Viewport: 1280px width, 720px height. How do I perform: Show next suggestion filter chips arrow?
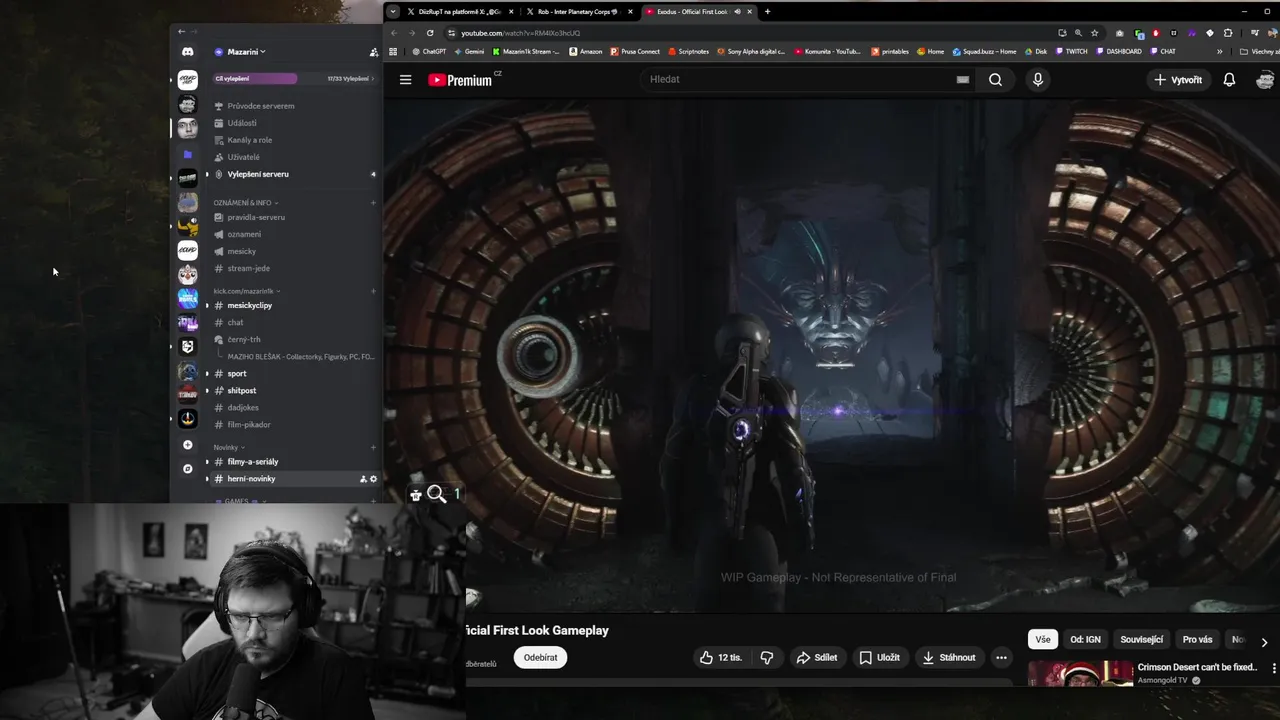tap(1264, 642)
